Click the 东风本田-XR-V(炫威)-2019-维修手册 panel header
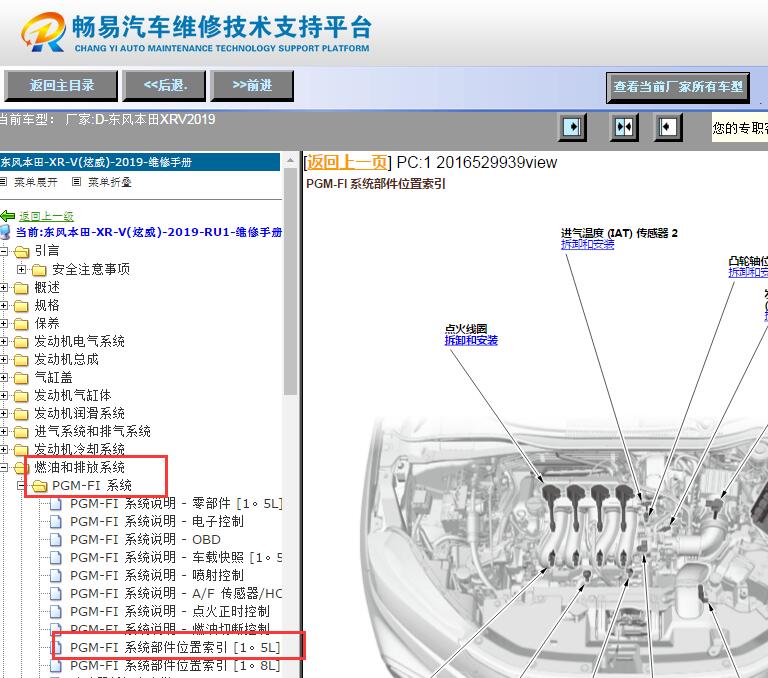 point(140,162)
